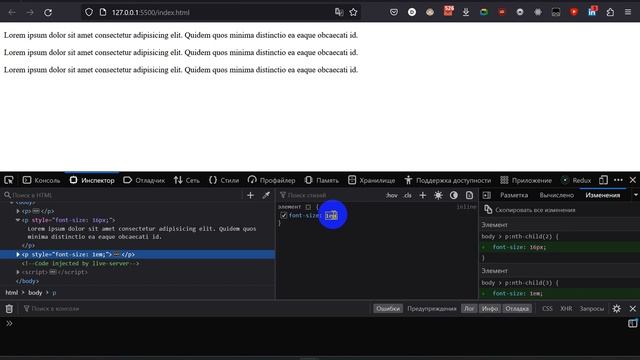Open the downloads panel
640x360 pixels.
coord(466,12)
